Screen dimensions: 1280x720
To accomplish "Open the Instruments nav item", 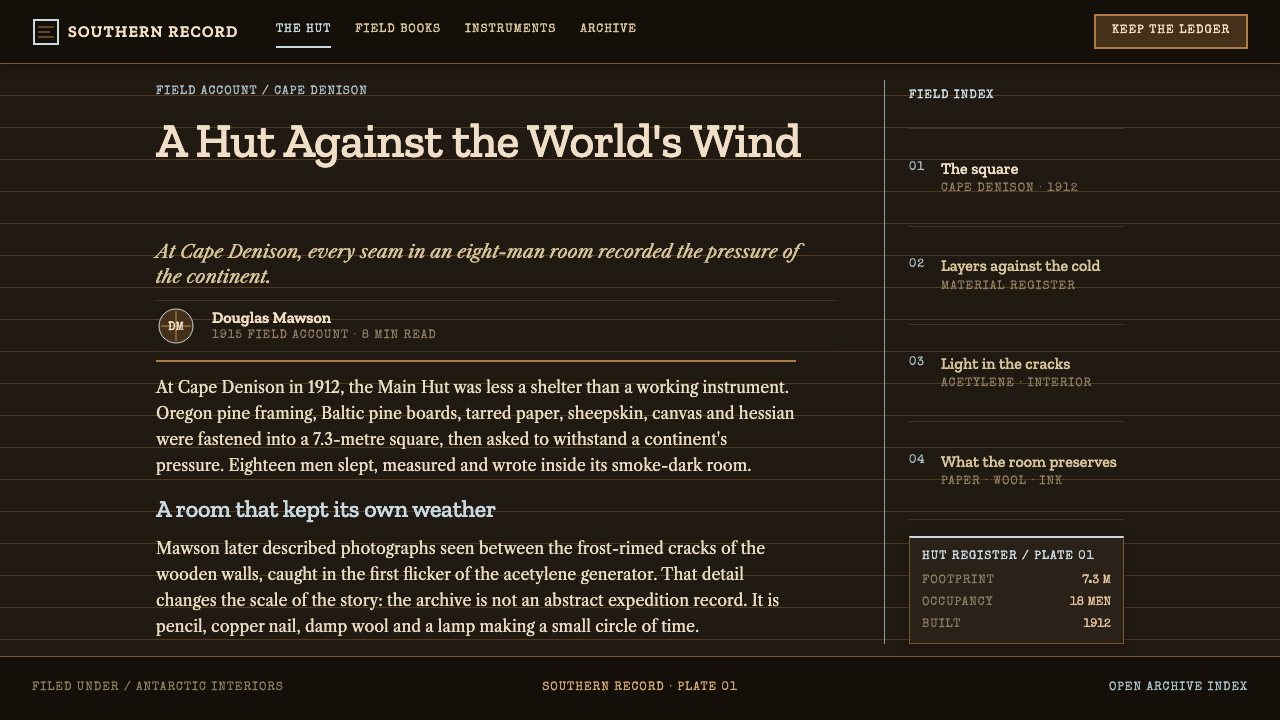I will coord(510,29).
